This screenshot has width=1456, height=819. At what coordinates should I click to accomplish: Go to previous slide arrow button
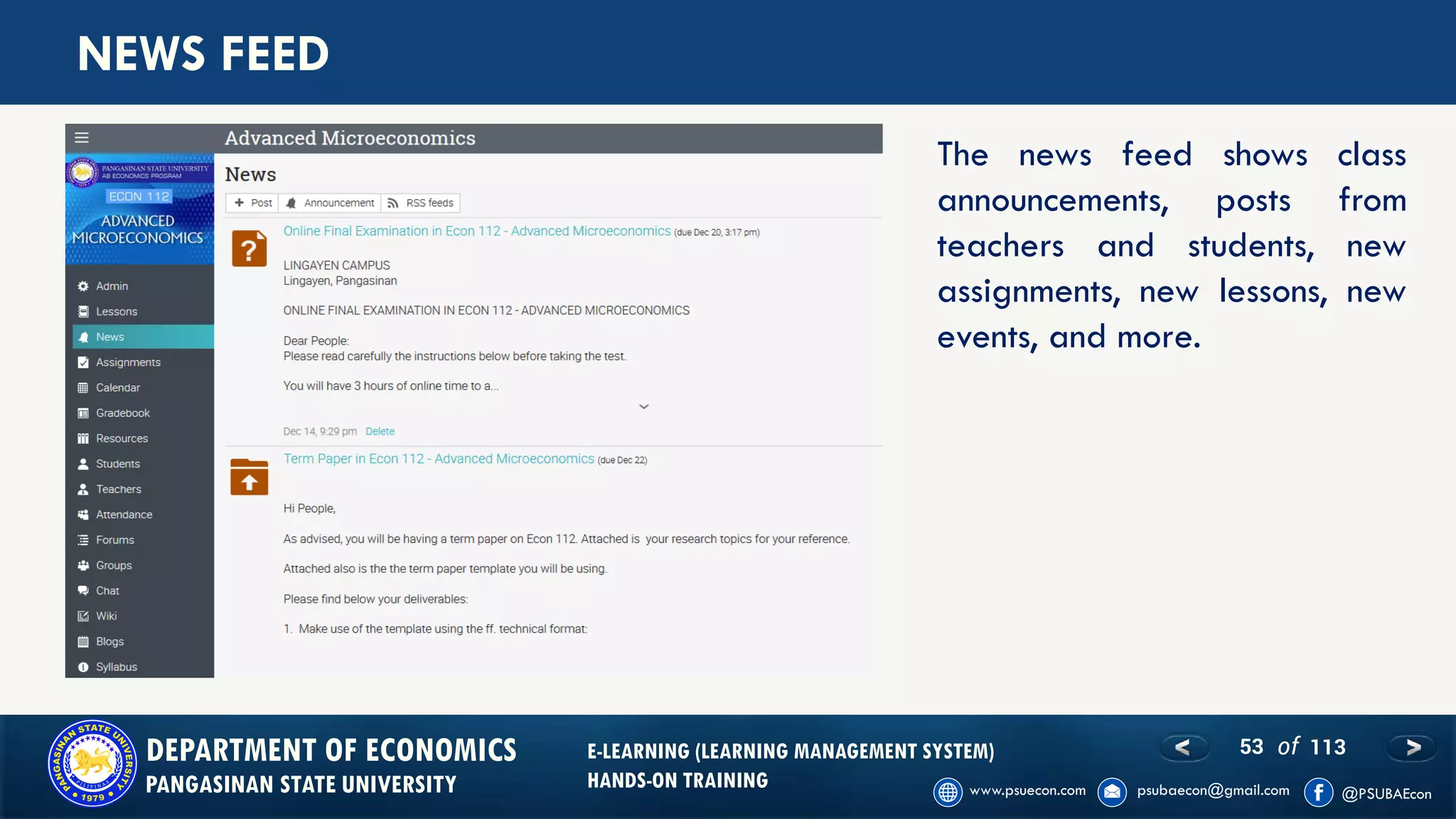pos(1184,747)
